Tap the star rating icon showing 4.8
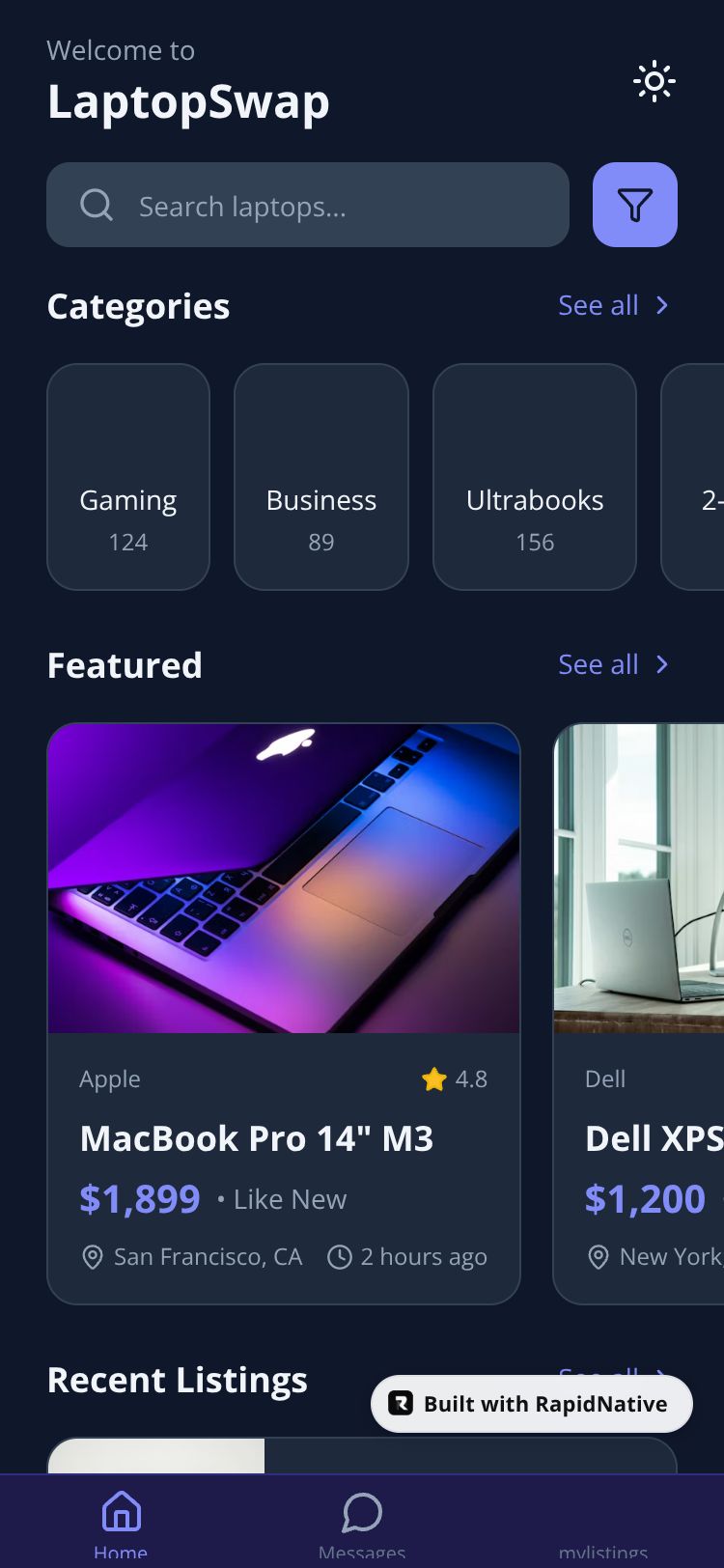The height and width of the screenshot is (1568, 724). click(434, 1078)
